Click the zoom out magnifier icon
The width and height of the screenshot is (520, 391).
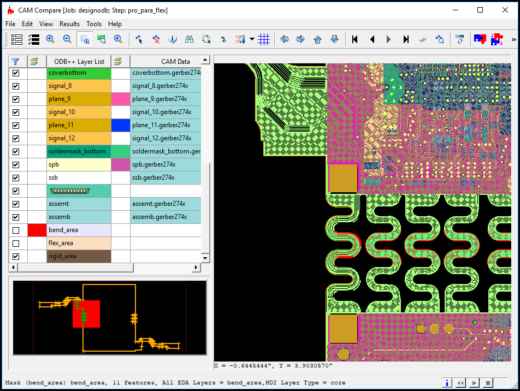(67, 39)
